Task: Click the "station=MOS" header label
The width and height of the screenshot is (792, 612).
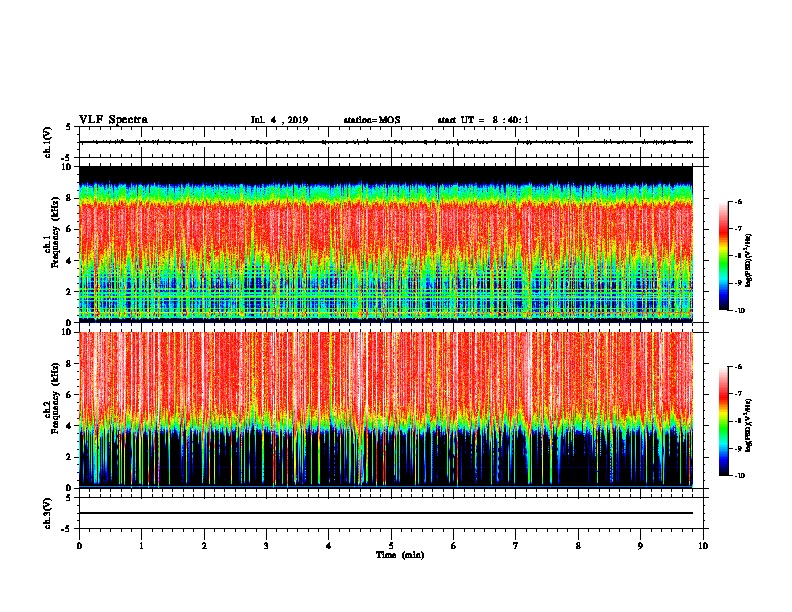Action: pos(372,120)
